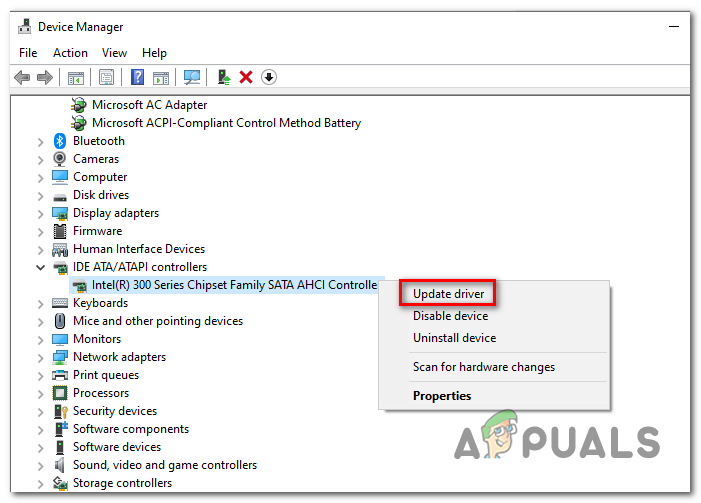Expand the Keyboards chevron
The image size is (701, 503).
click(x=41, y=304)
